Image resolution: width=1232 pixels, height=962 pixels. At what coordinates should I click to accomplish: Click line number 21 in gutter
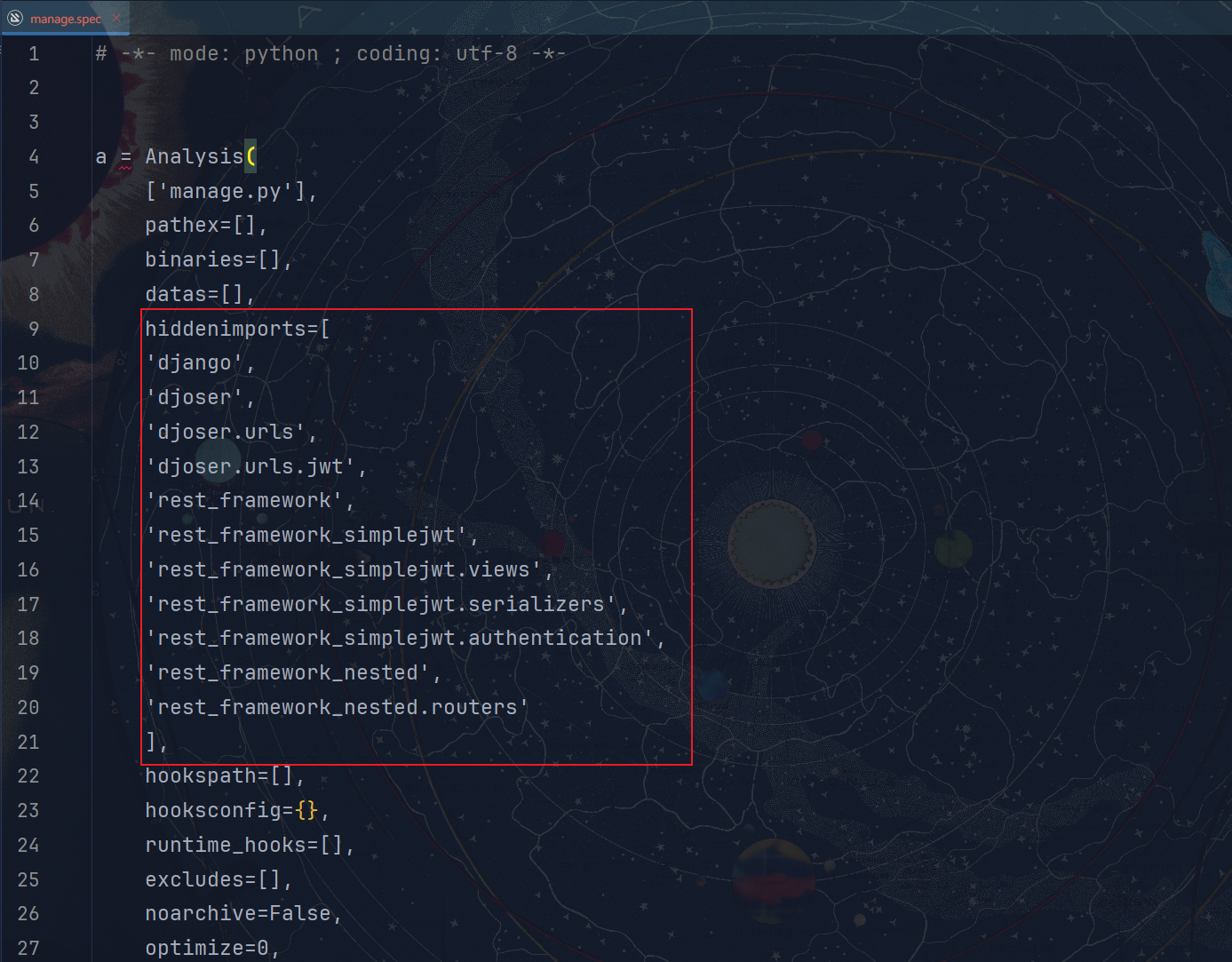point(28,743)
